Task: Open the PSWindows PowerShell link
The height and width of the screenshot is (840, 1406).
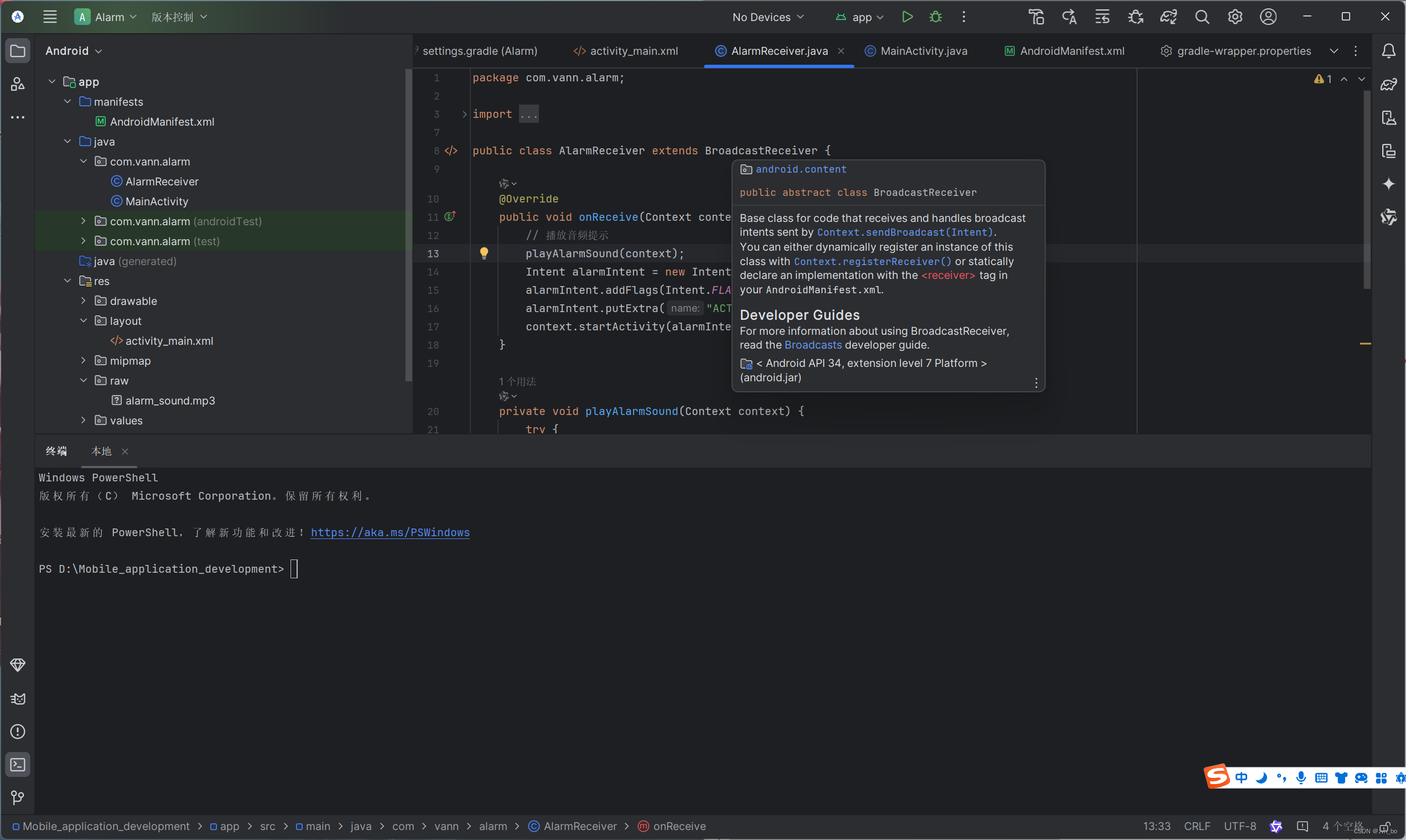Action: (x=390, y=532)
